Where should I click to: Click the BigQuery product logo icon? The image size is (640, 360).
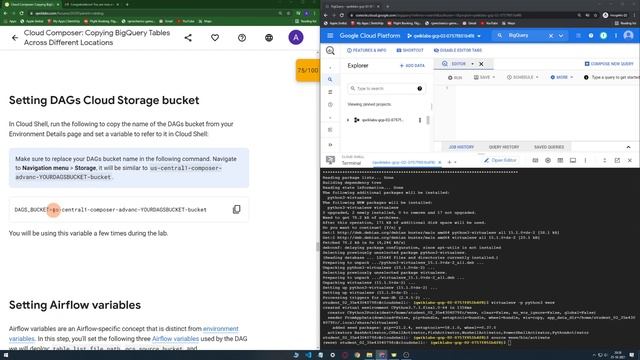click(x=330, y=51)
